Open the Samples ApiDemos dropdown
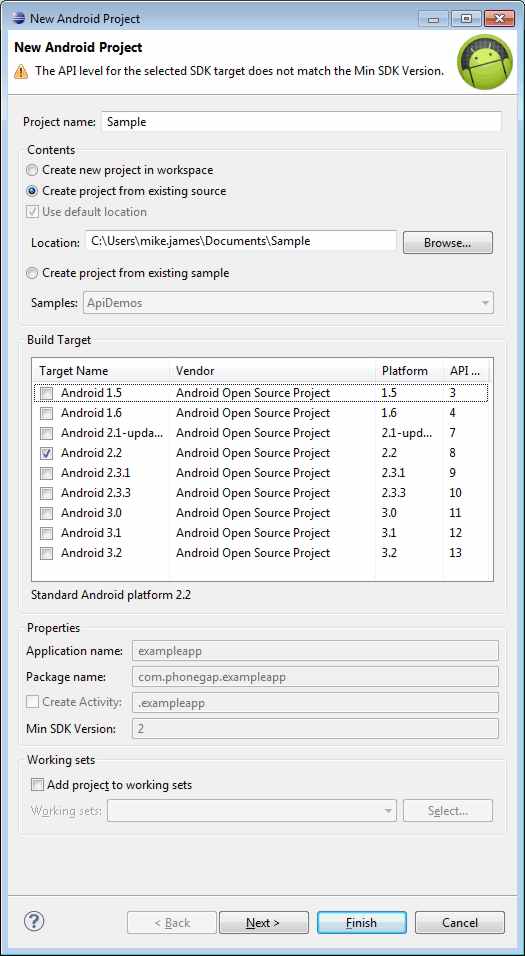The width and height of the screenshot is (525, 956). tap(288, 302)
